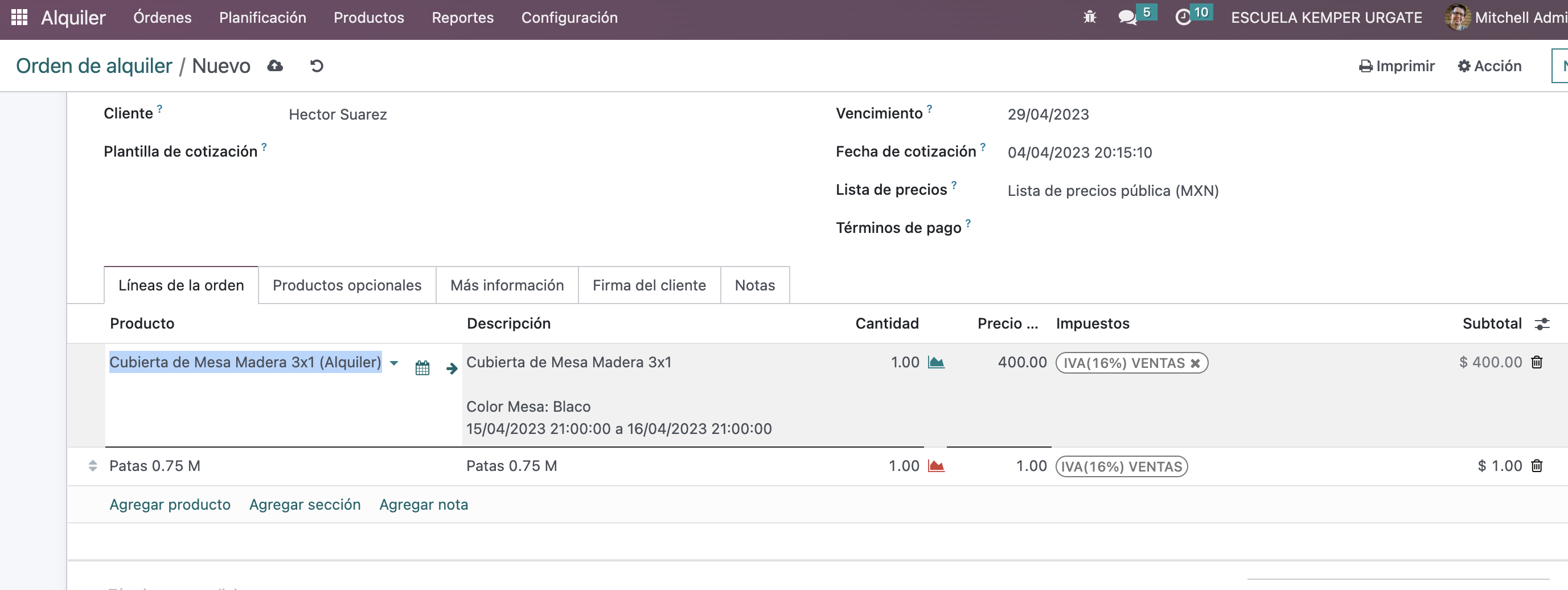Screen dimensions: 1568x590
Task: Open the Reportes menu
Action: click(x=462, y=18)
